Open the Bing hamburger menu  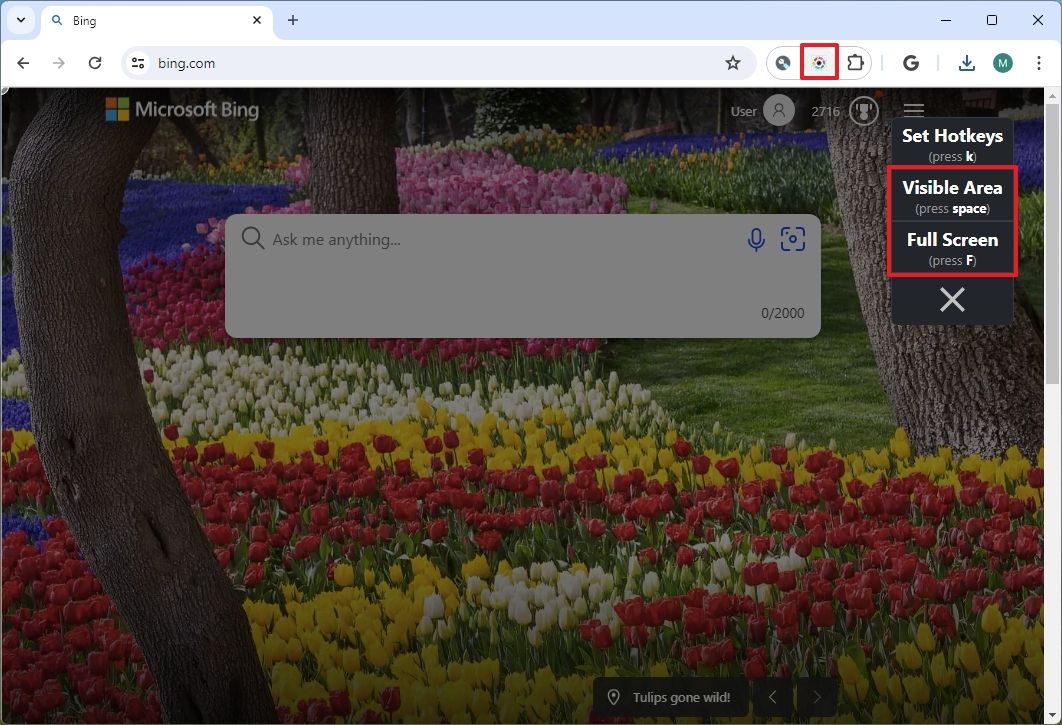(913, 111)
